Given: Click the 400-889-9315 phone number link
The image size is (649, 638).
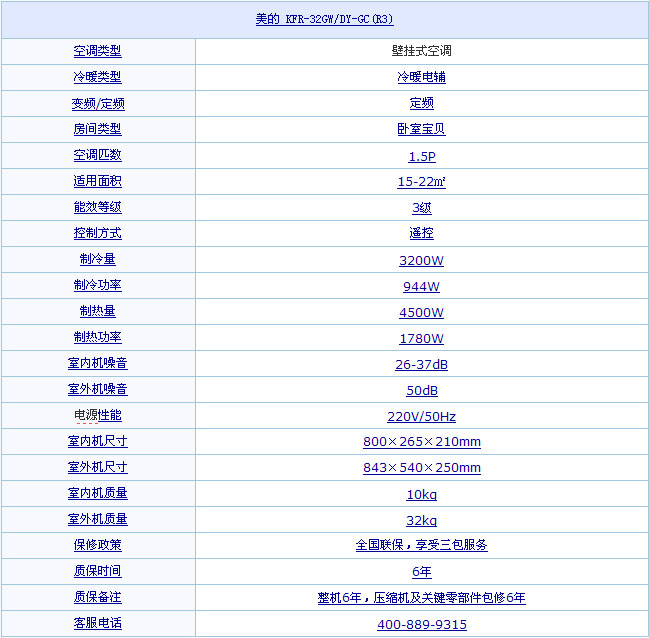Looking at the screenshot, I should tap(422, 625).
